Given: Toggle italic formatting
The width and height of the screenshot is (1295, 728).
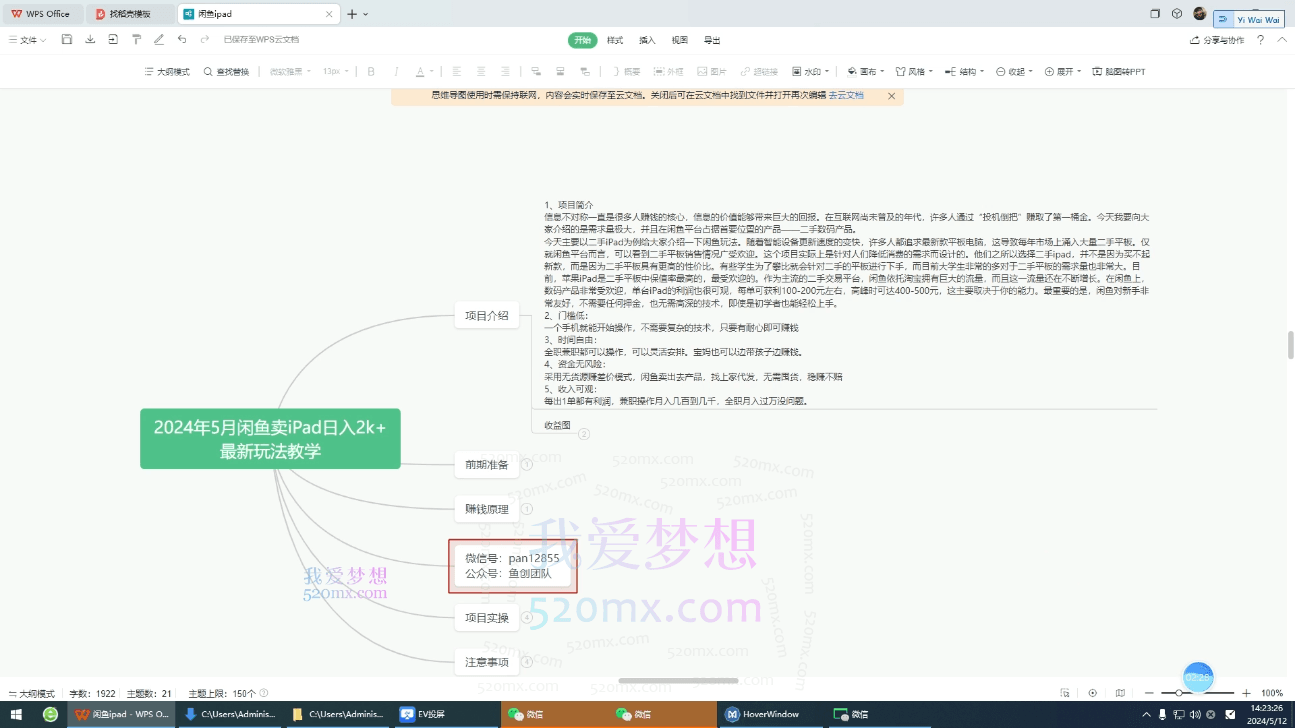Looking at the screenshot, I should click(x=396, y=71).
